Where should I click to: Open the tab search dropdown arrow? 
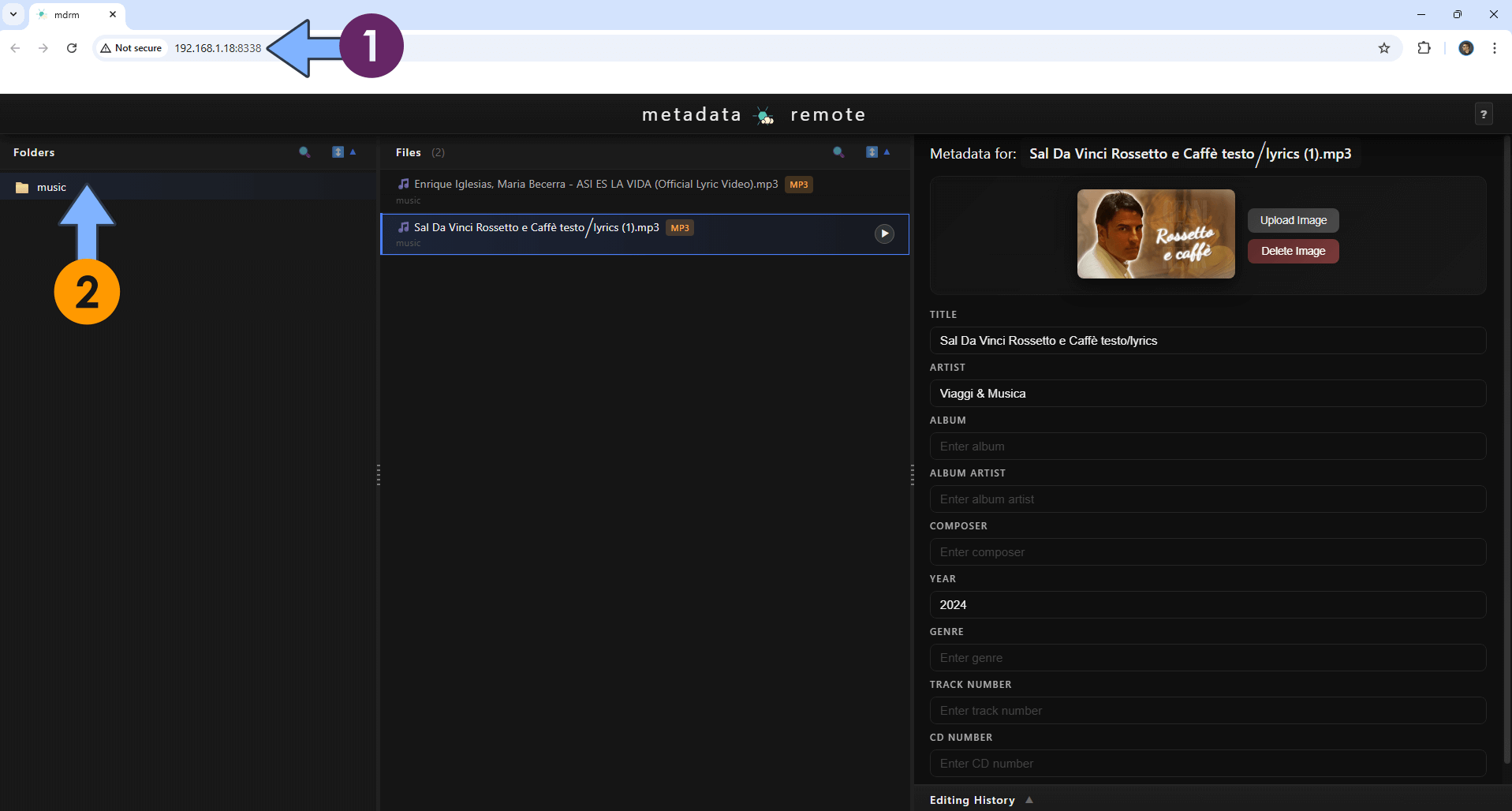(13, 14)
